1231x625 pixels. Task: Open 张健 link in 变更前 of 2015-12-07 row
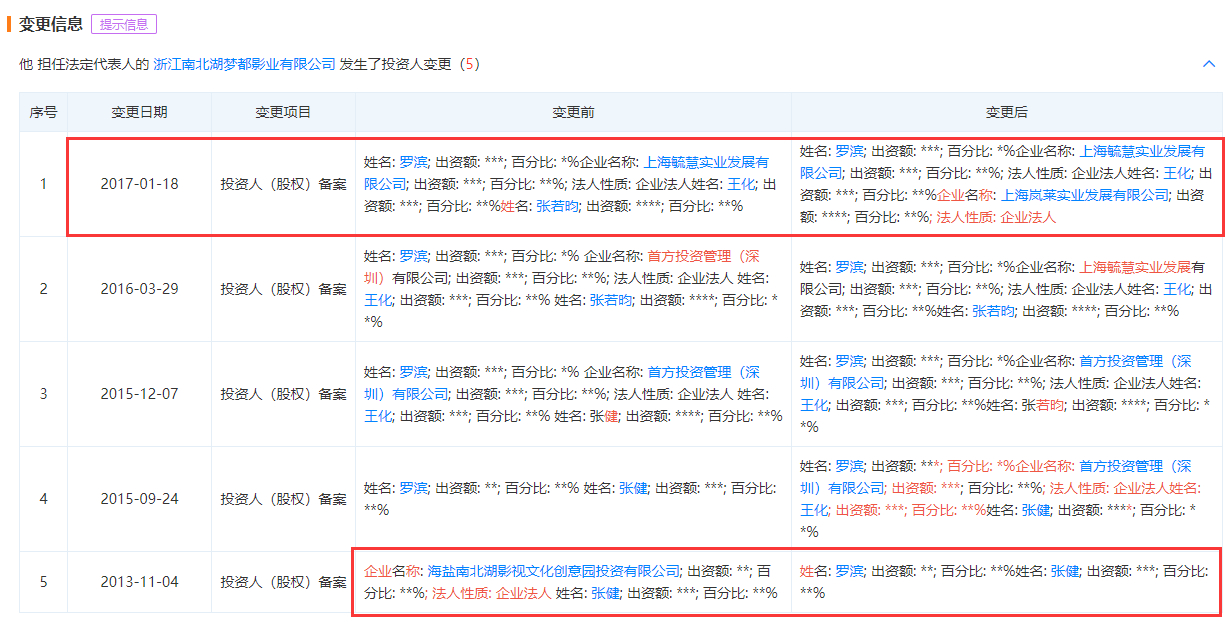coord(604,416)
